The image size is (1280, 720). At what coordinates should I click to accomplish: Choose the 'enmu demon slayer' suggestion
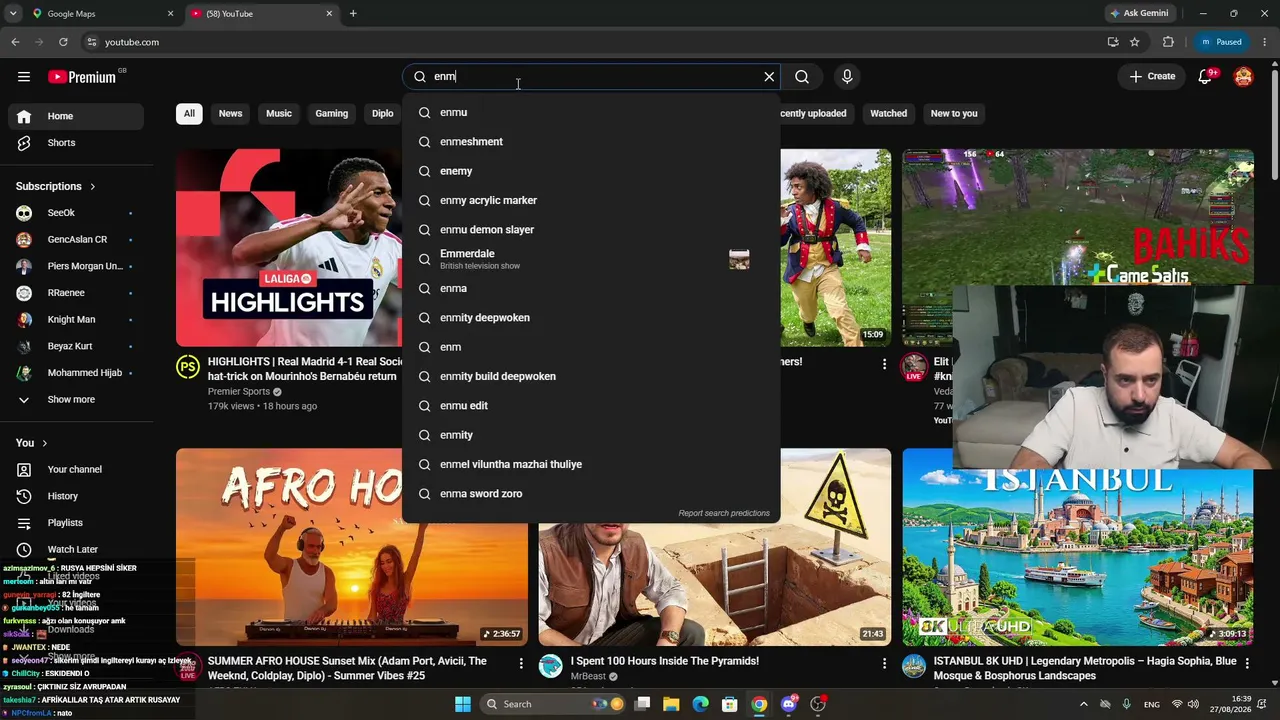coord(591,230)
